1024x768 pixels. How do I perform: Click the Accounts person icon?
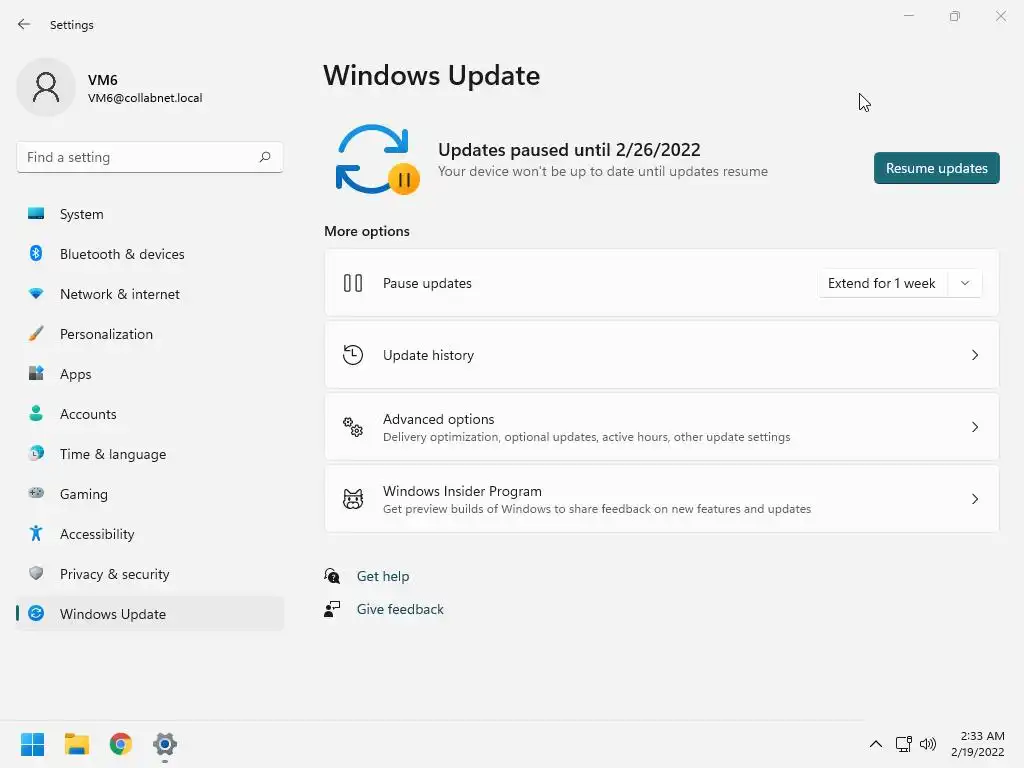(x=36, y=413)
